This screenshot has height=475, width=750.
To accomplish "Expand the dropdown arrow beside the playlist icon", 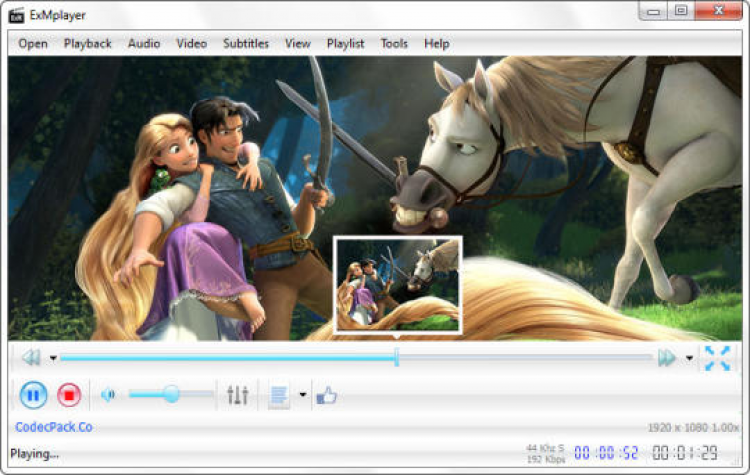I will pos(303,395).
